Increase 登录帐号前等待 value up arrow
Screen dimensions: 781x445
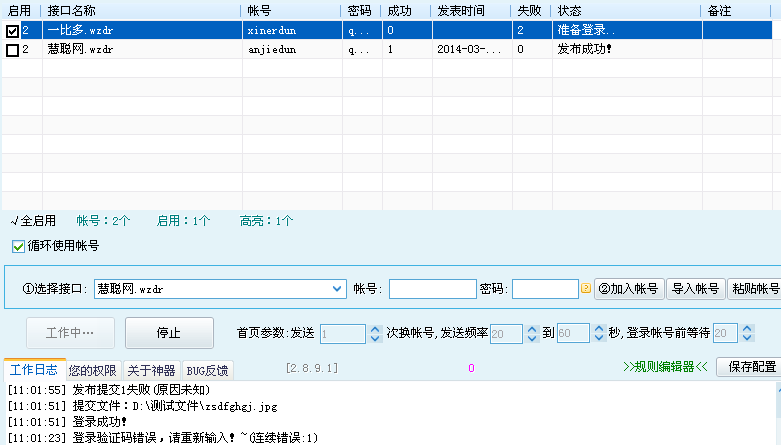pos(747,329)
